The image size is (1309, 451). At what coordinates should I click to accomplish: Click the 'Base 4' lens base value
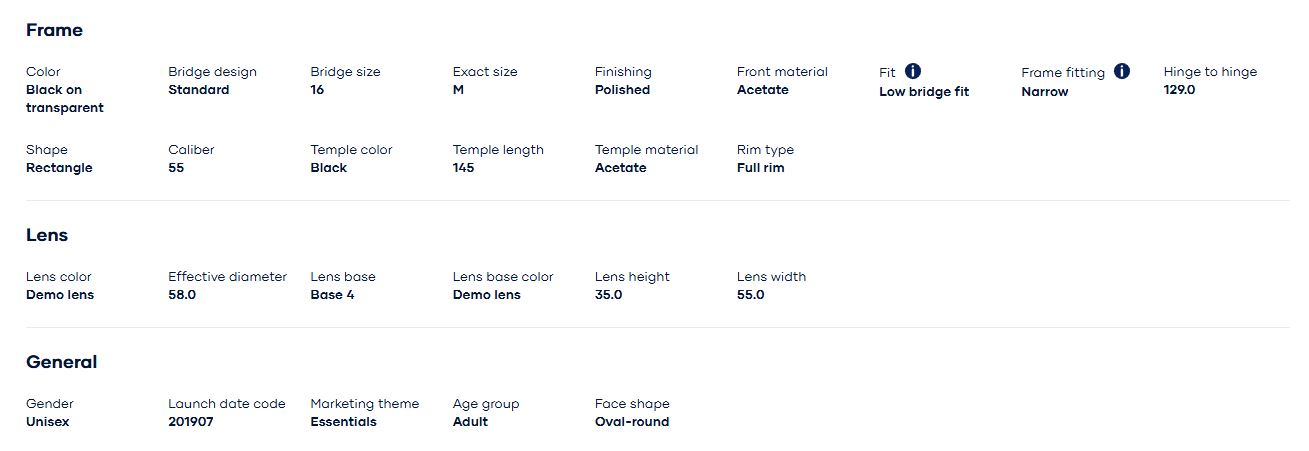point(332,295)
